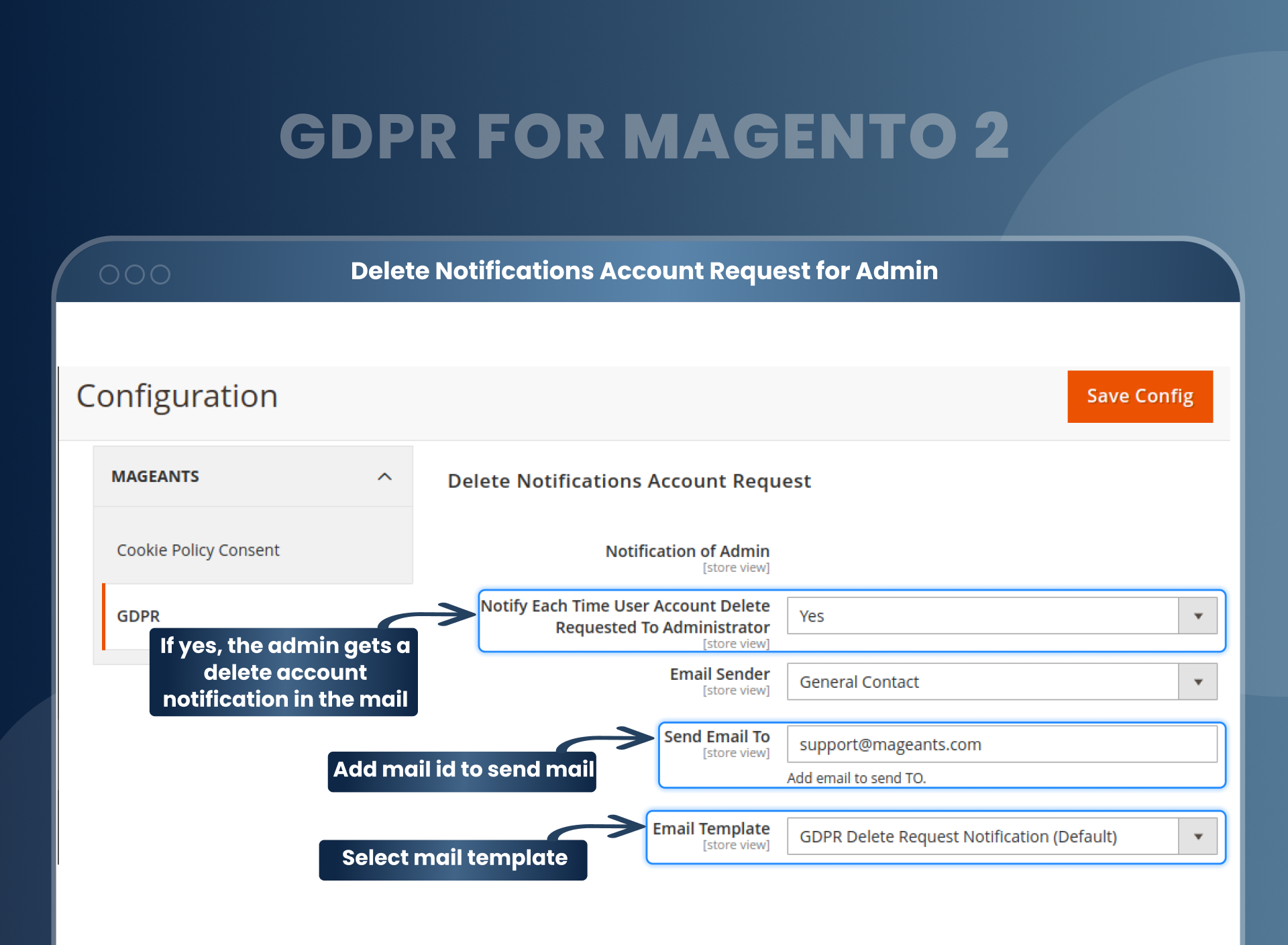Click the Configuration page title
1288x945 pixels.
click(x=177, y=396)
